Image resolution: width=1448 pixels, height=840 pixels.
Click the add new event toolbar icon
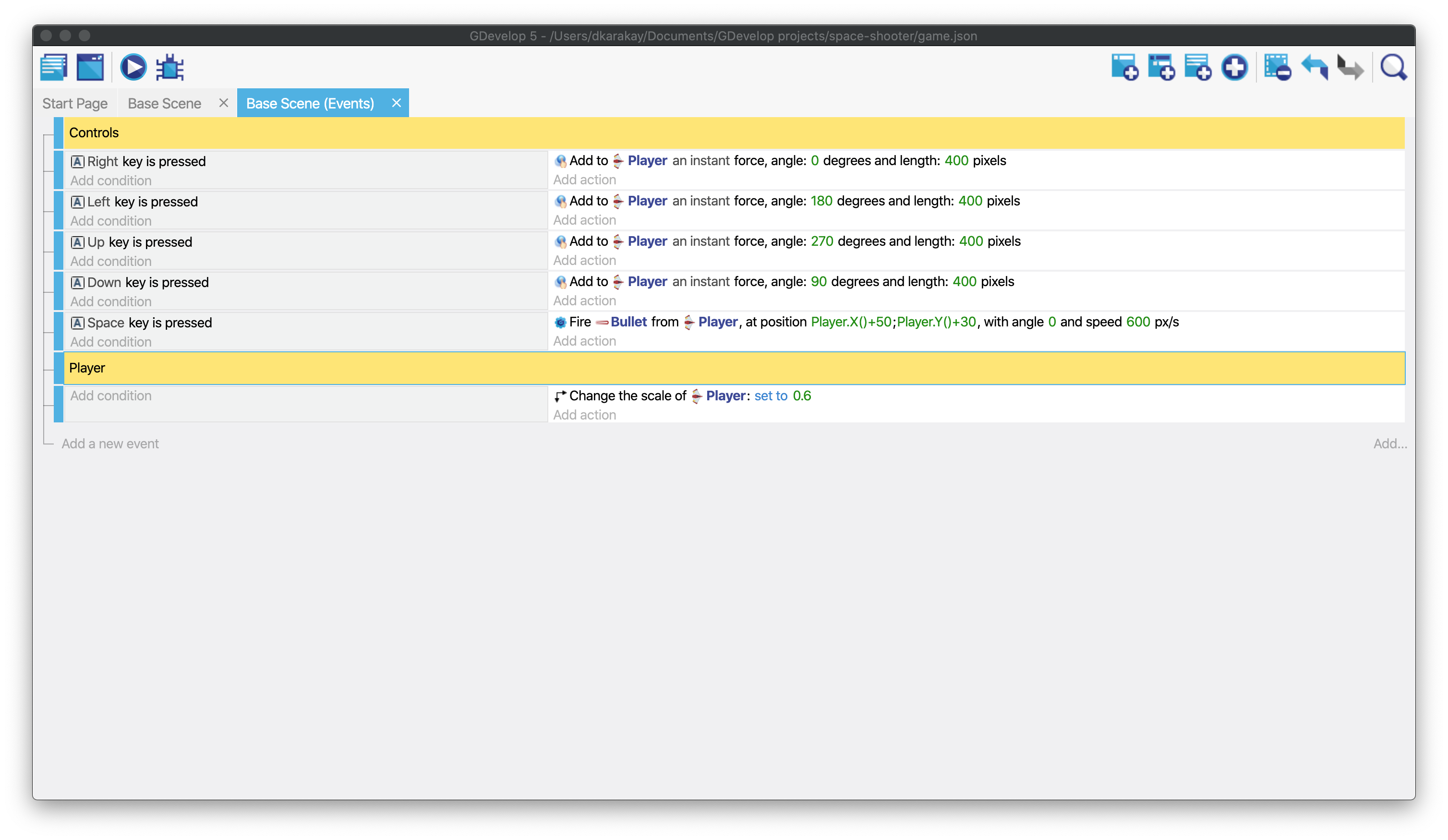coord(1124,68)
